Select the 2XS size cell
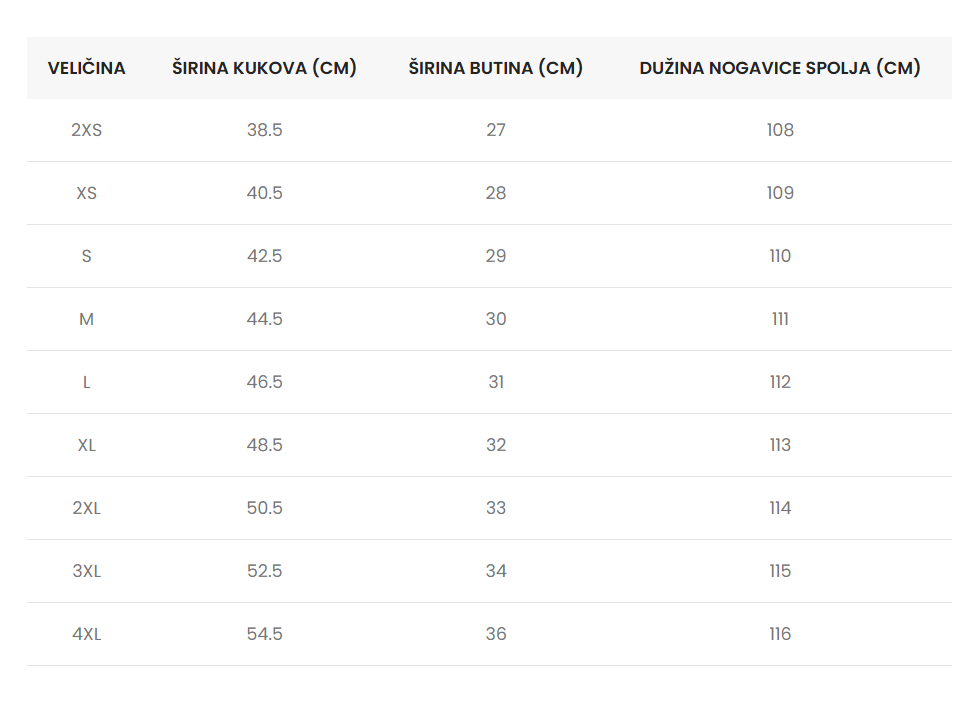 pos(87,130)
